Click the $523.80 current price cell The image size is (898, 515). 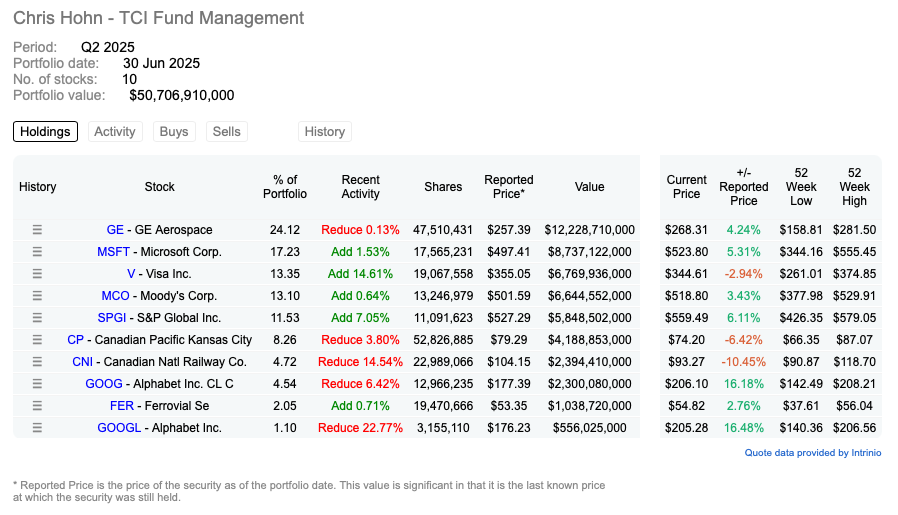click(687, 251)
